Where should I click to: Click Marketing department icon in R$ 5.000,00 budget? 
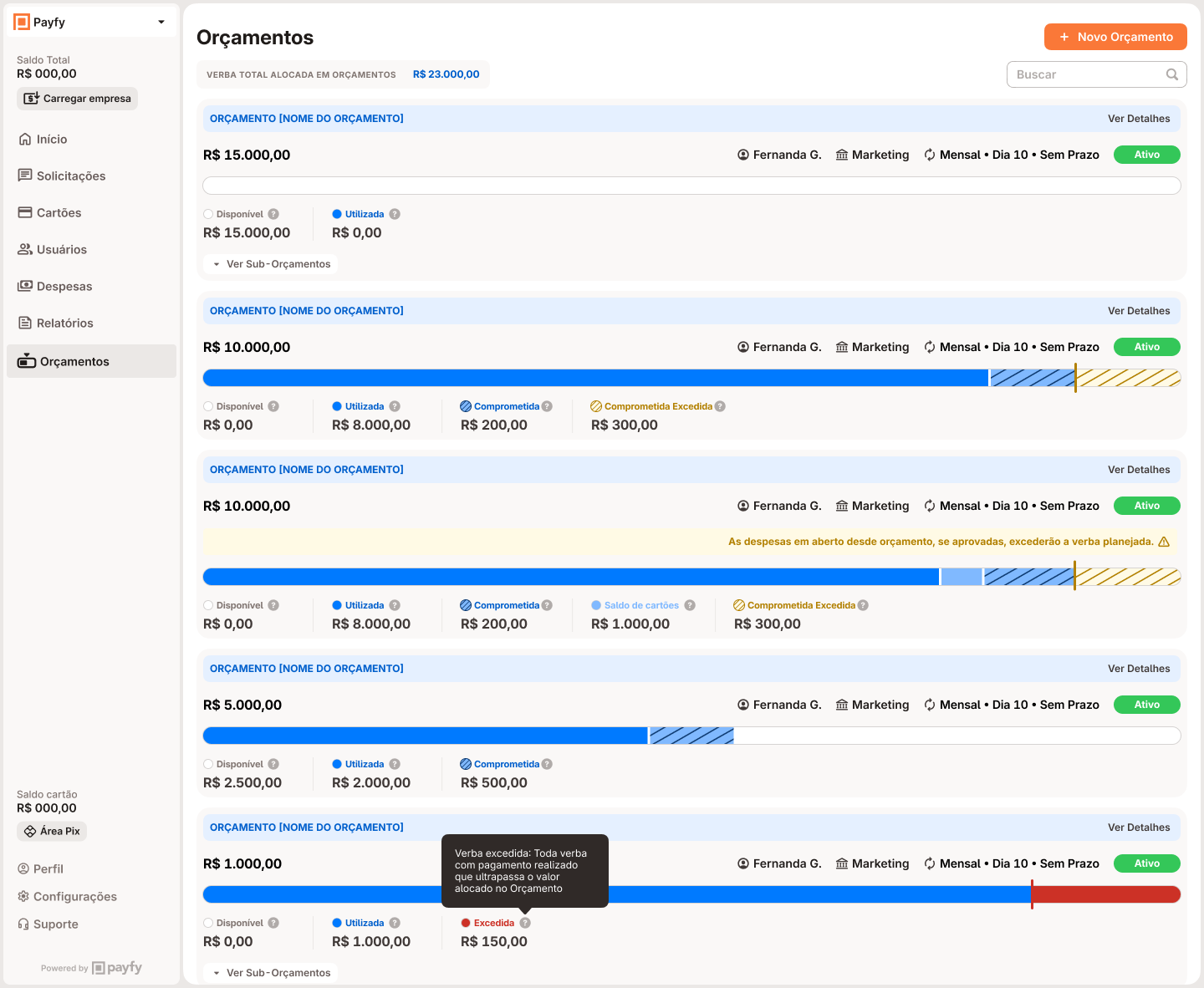pyautogui.click(x=842, y=705)
